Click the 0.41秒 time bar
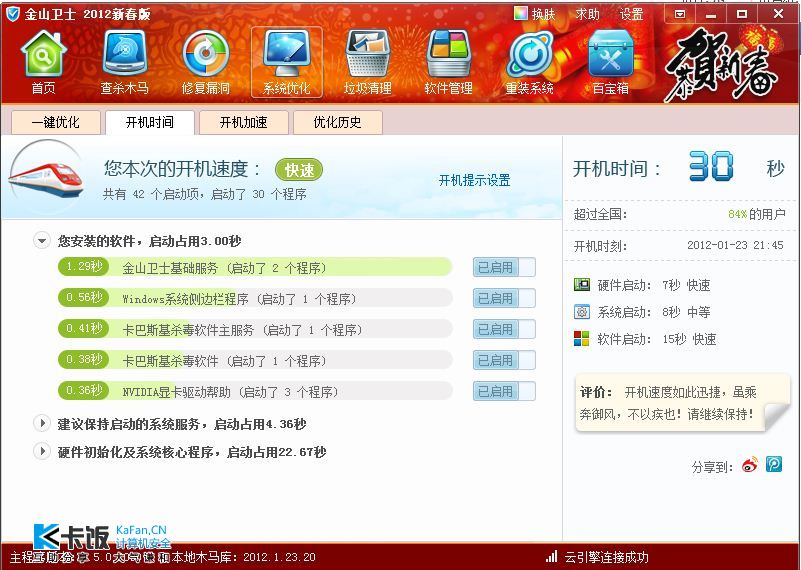Image resolution: width=801 pixels, height=570 pixels. (x=84, y=329)
